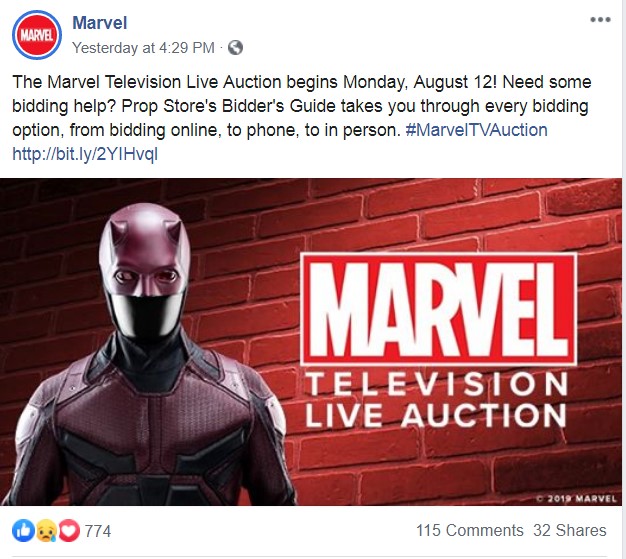
Task: View the 774 reactions count
Action: (x=98, y=531)
